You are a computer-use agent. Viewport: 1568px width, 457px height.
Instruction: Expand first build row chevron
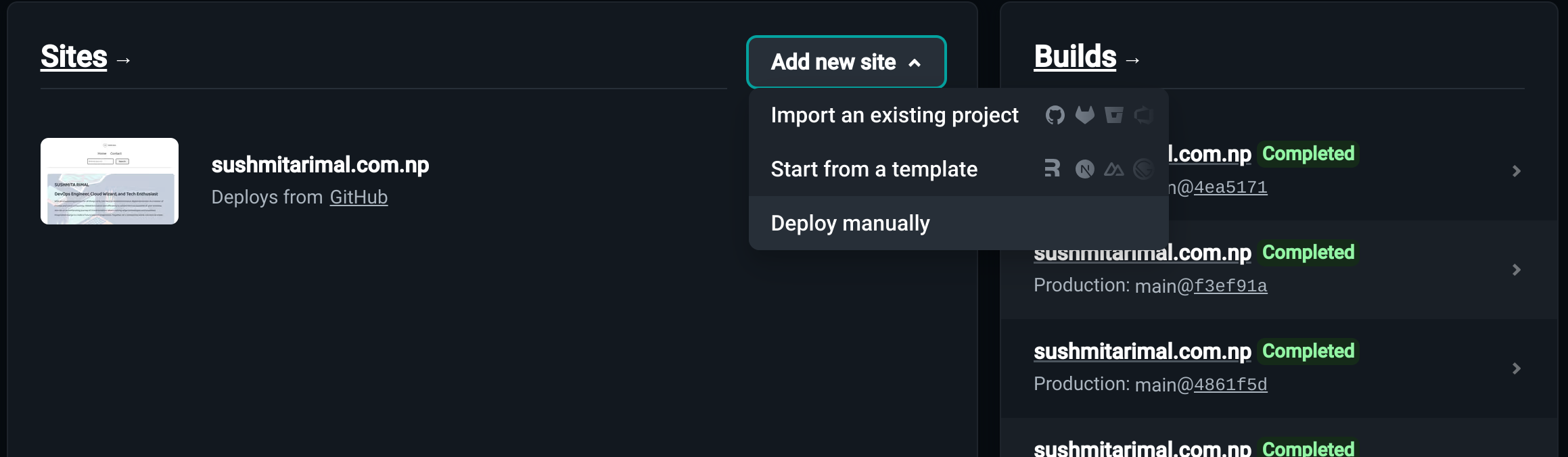[1517, 171]
